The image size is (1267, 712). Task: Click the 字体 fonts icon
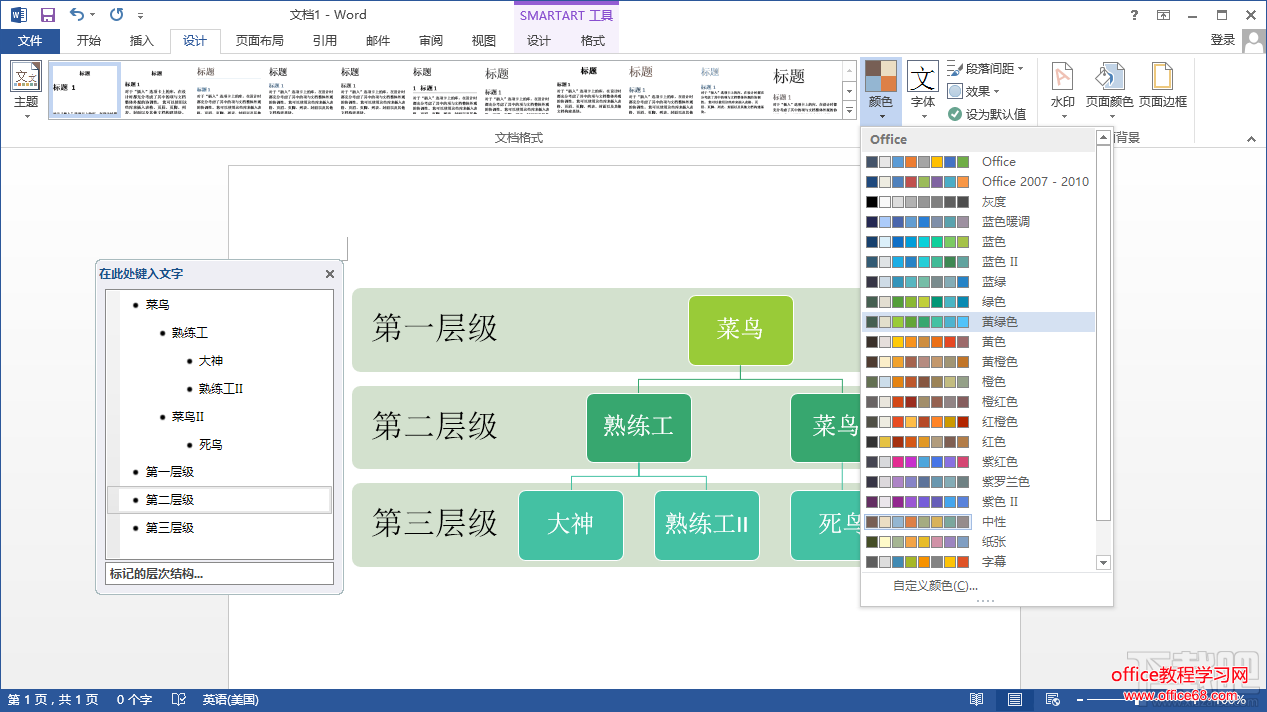[922, 85]
